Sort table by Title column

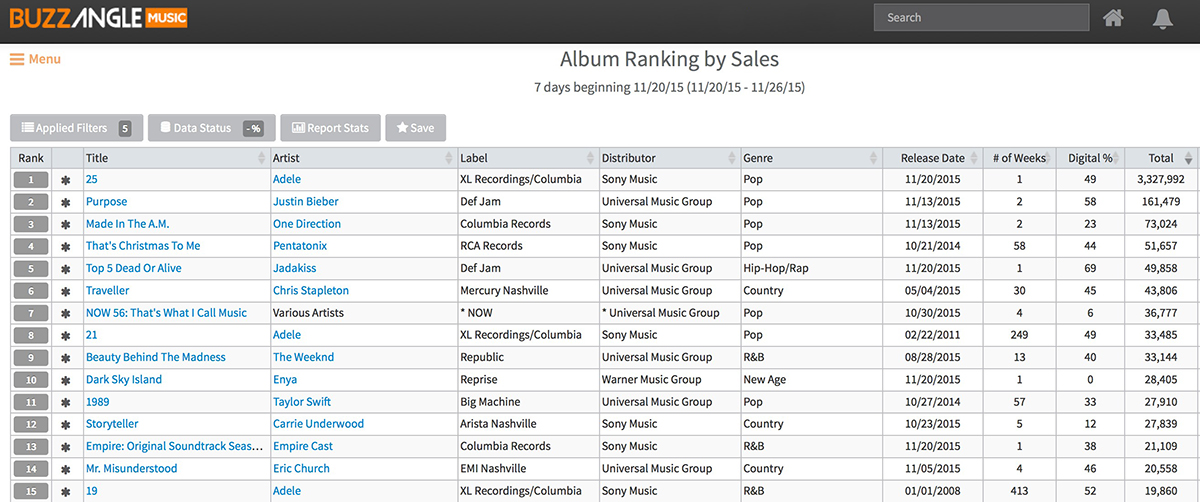[x=174, y=158]
